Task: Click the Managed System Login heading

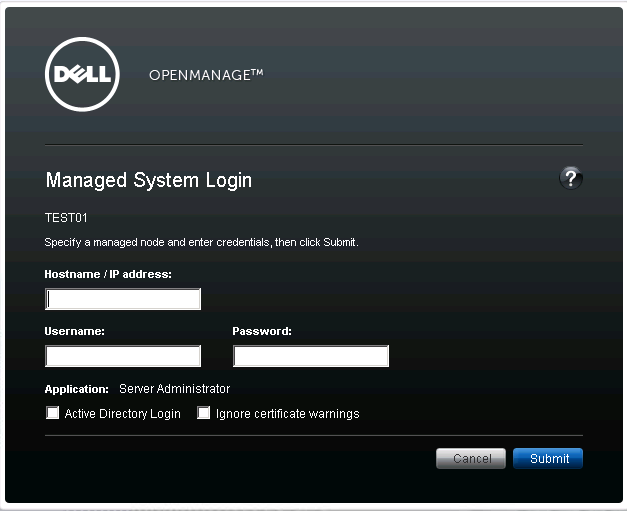Action: pos(149,180)
